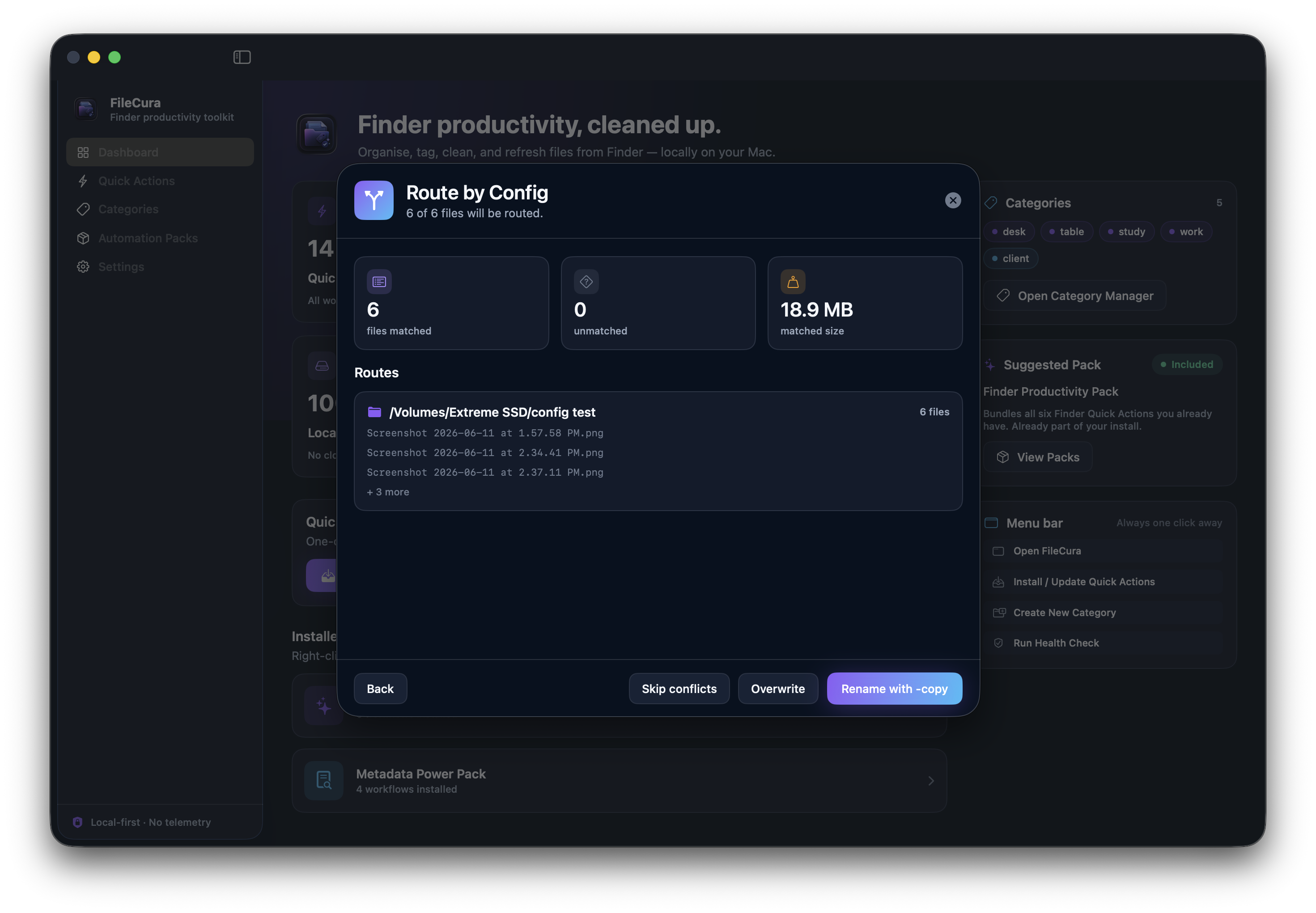Click the matched size weight icon
The height and width of the screenshot is (913, 1316).
pyautogui.click(x=793, y=281)
